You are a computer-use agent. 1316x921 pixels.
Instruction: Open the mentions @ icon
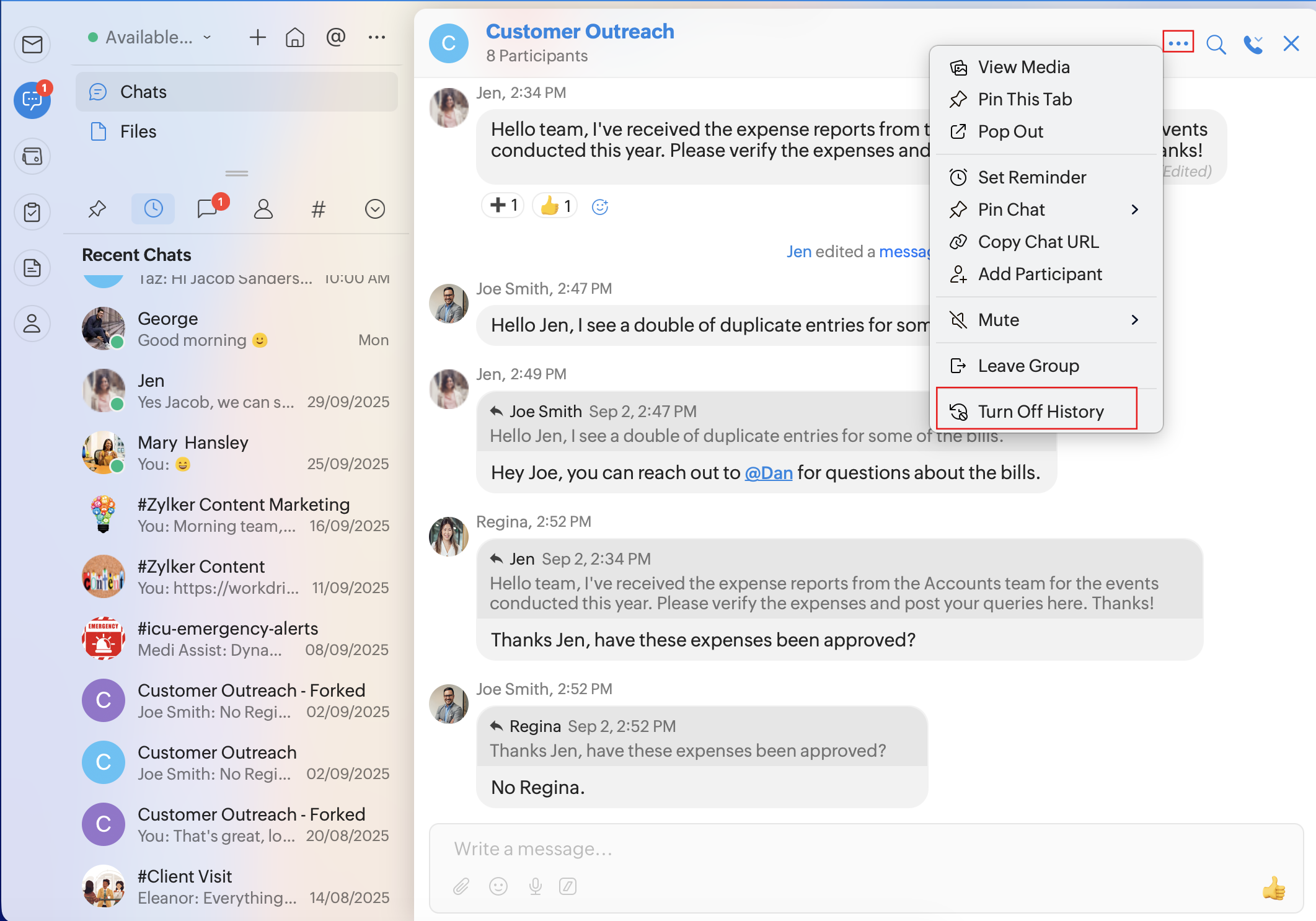(335, 38)
